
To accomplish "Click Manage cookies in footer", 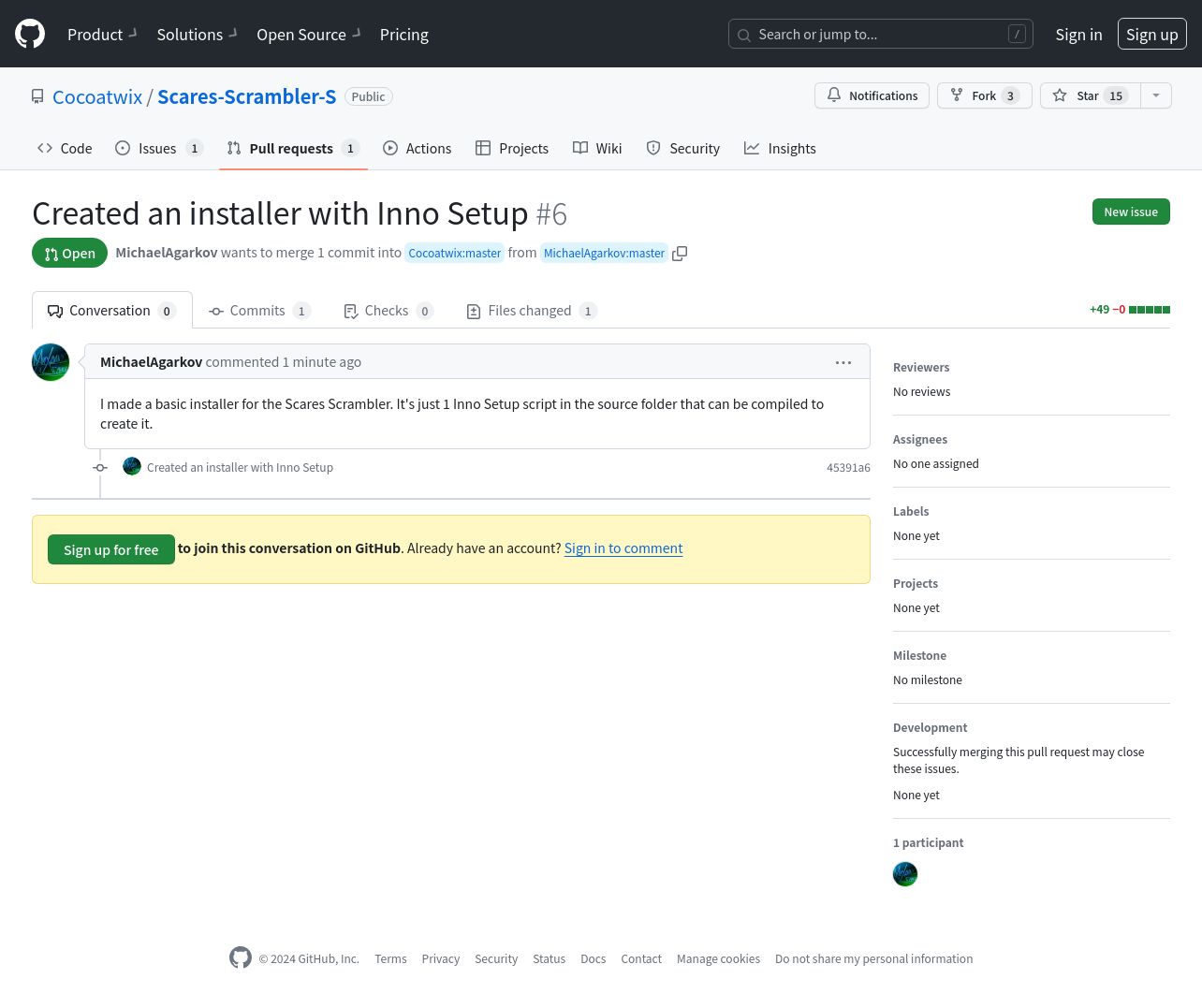I will pos(718,959).
